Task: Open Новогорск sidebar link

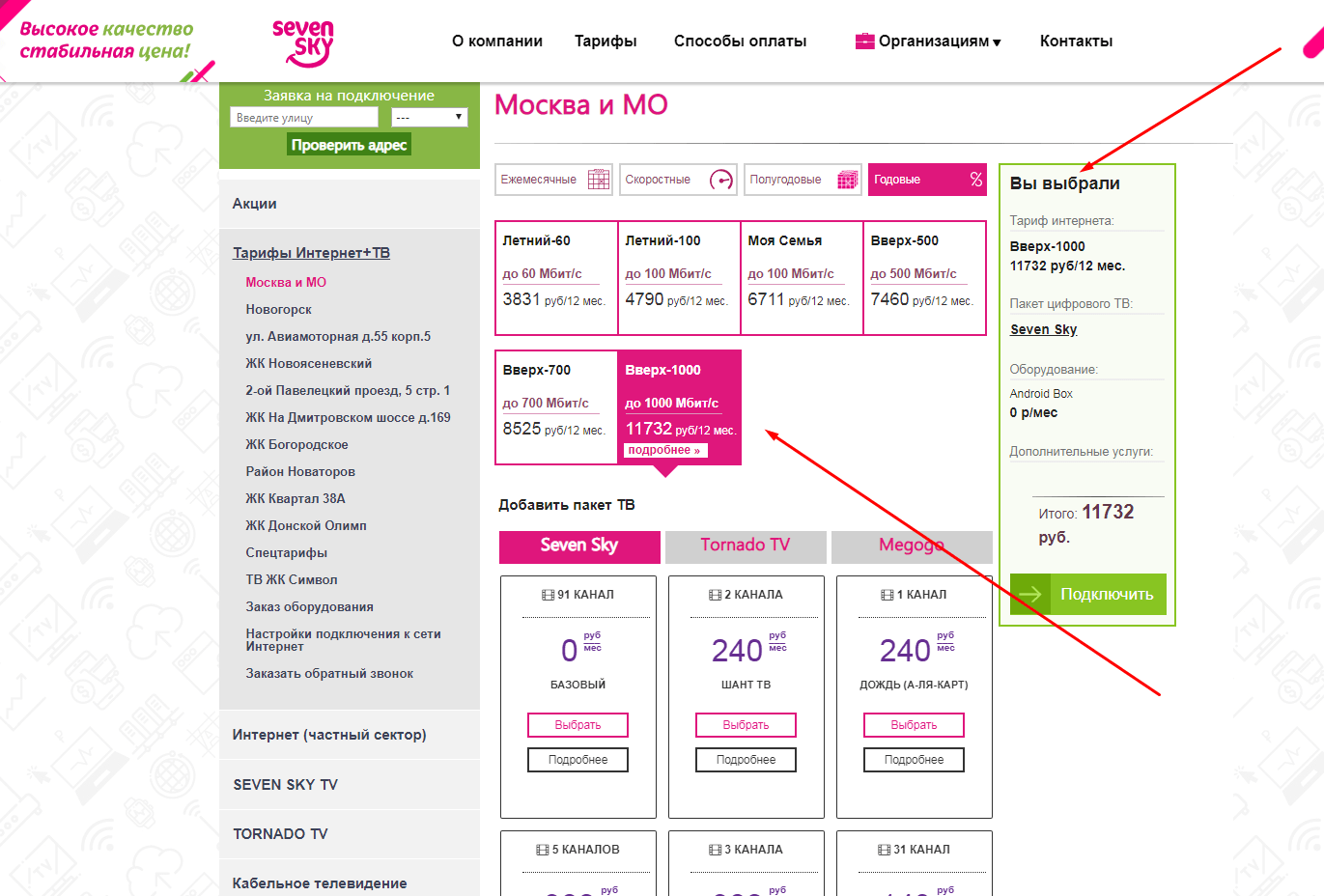Action: [x=278, y=310]
